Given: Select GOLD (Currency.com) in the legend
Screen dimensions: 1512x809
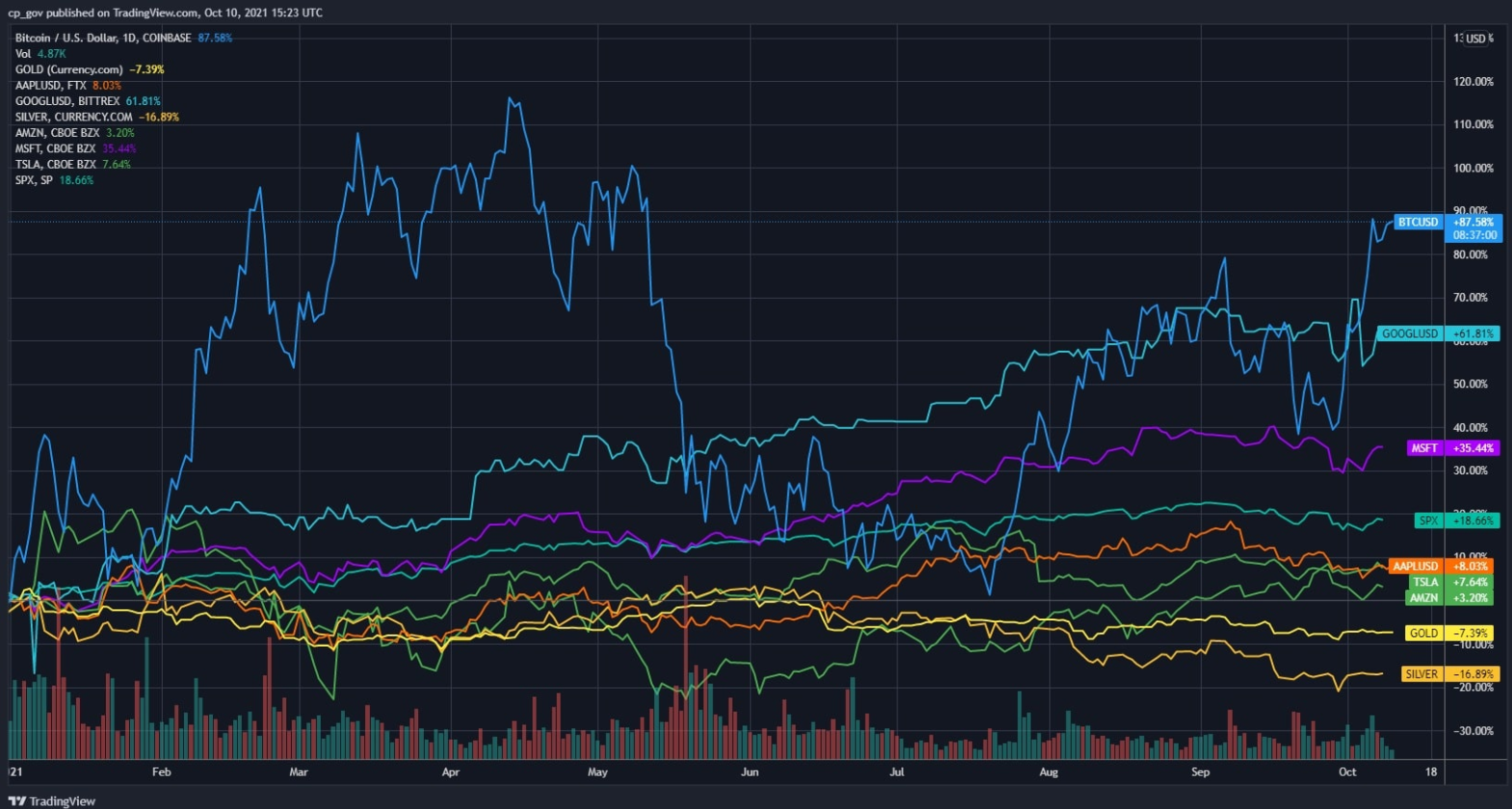Looking at the screenshot, I should [x=69, y=69].
